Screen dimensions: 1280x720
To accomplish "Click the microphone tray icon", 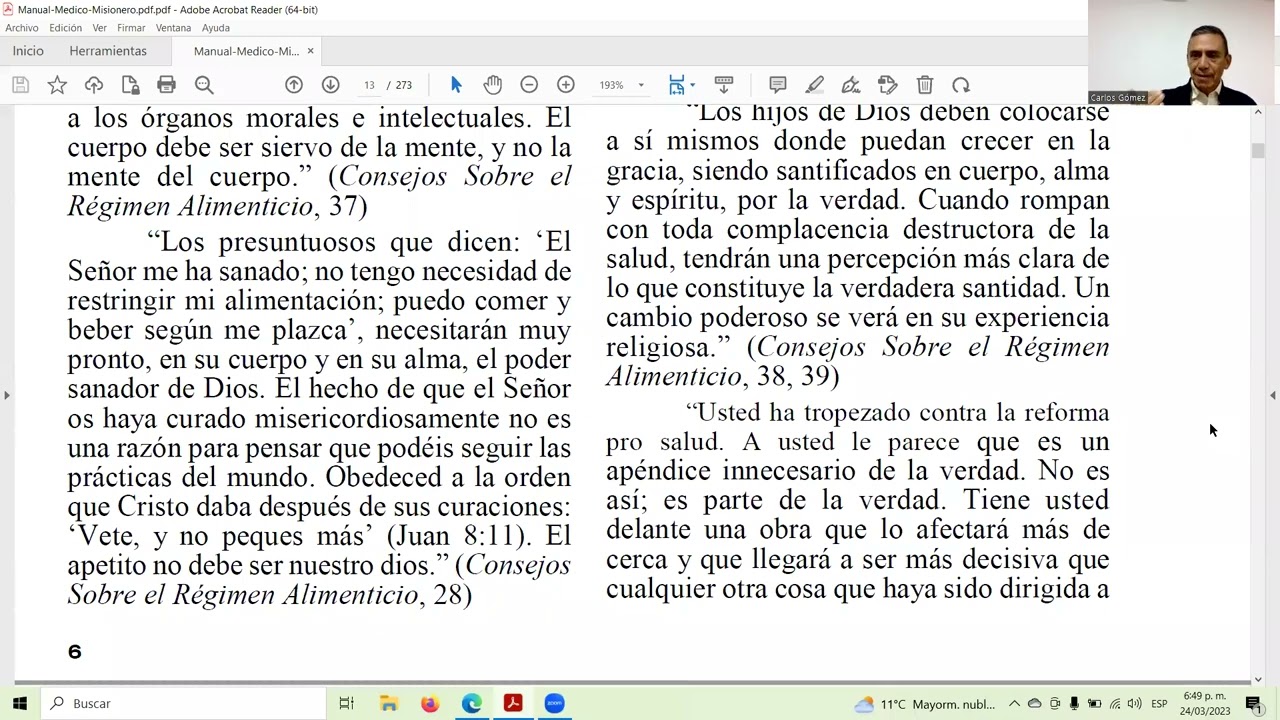I will click(1074, 704).
